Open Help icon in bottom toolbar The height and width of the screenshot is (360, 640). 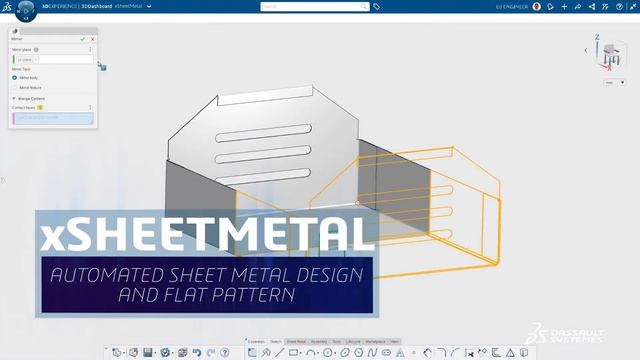[225, 352]
